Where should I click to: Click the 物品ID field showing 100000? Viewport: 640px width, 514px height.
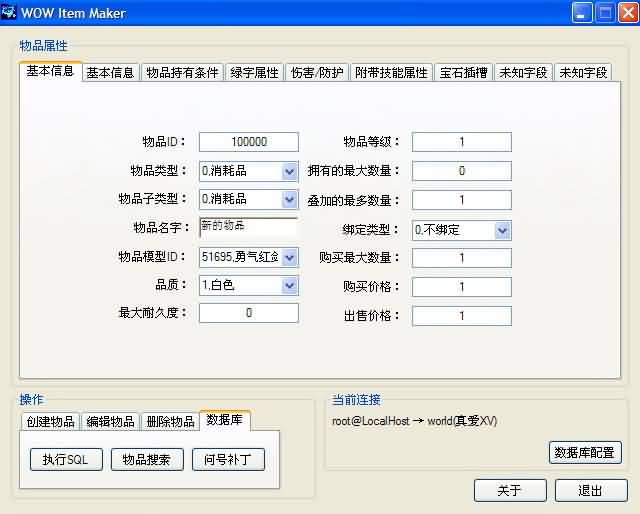click(249, 142)
